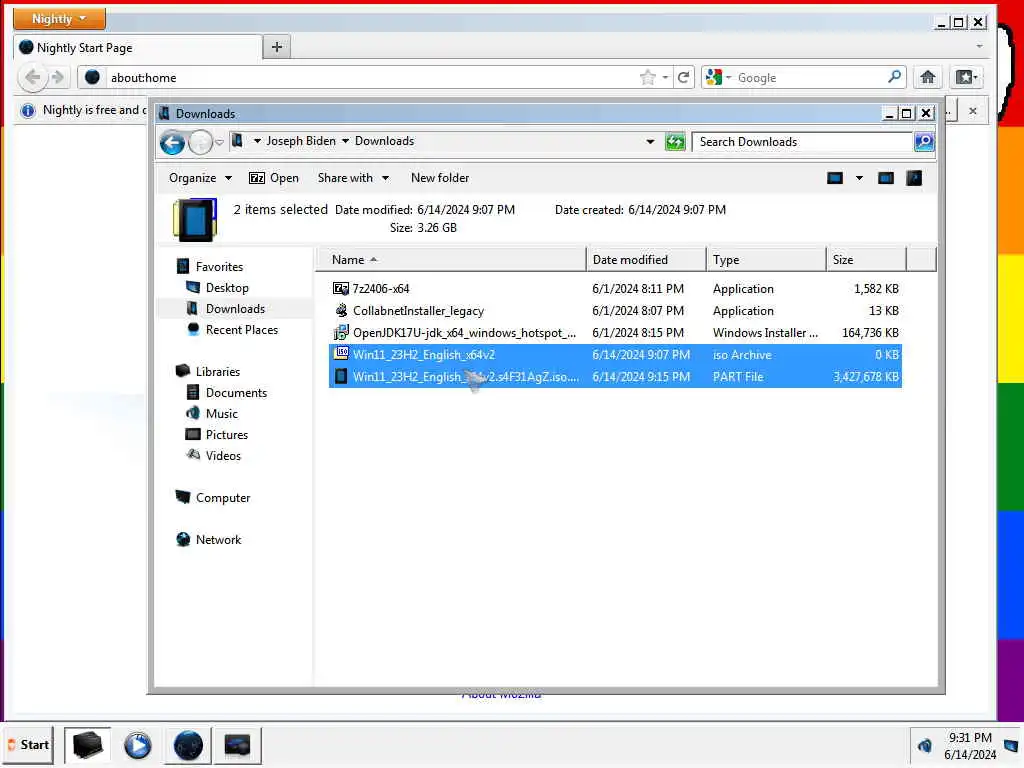Open address bar history dropdown arrow
This screenshot has width=1024, height=768.
pyautogui.click(x=650, y=142)
